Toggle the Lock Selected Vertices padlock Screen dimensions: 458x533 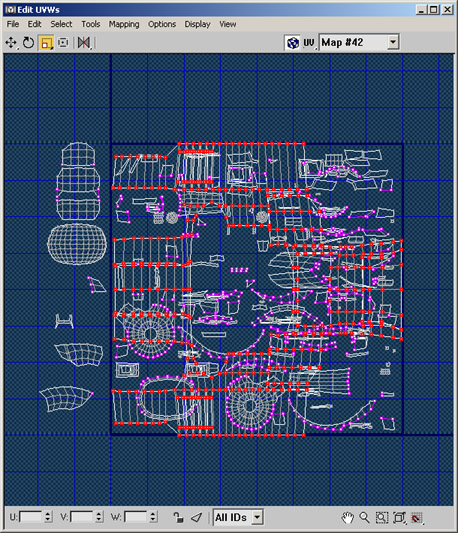(x=178, y=517)
